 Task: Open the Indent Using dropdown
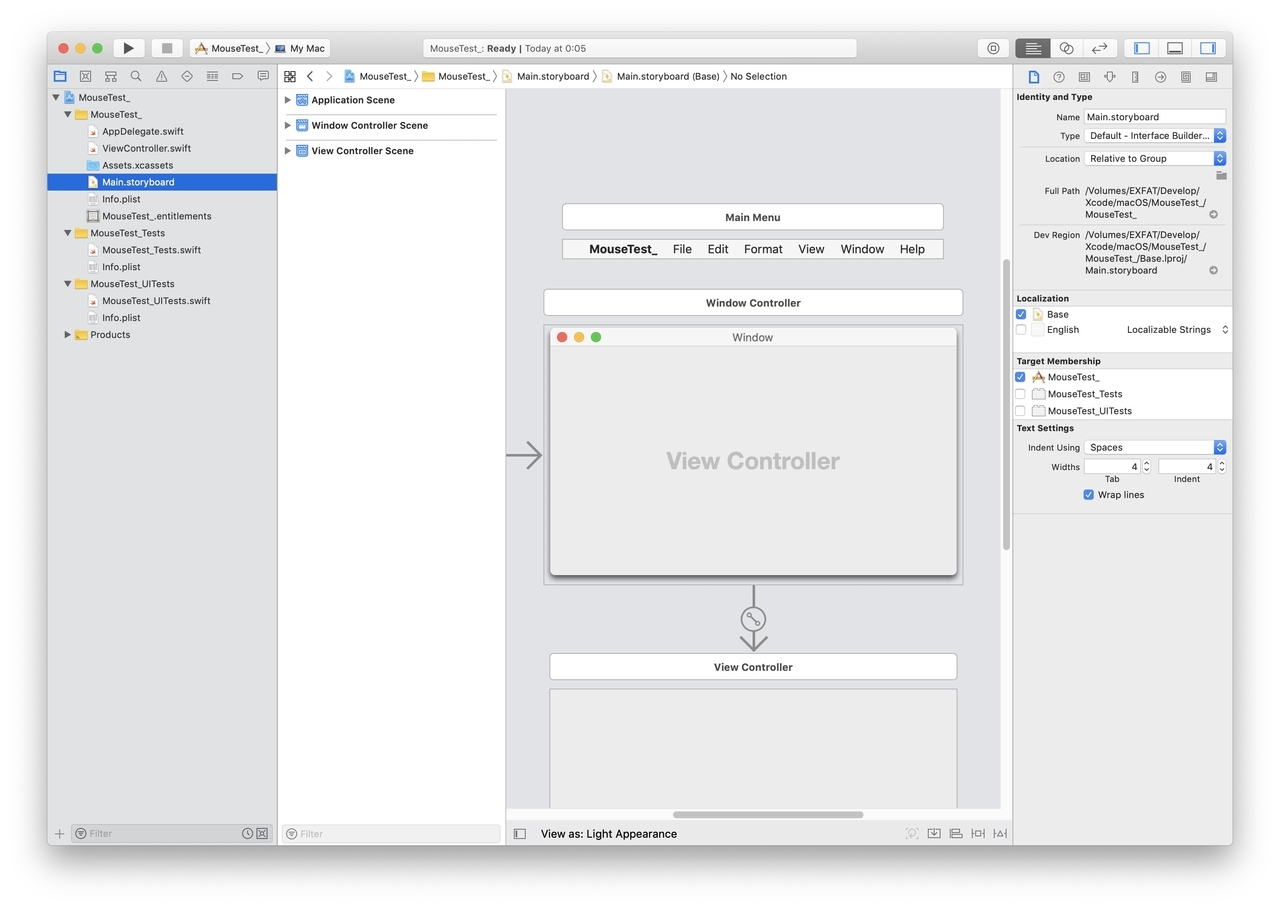1155,448
